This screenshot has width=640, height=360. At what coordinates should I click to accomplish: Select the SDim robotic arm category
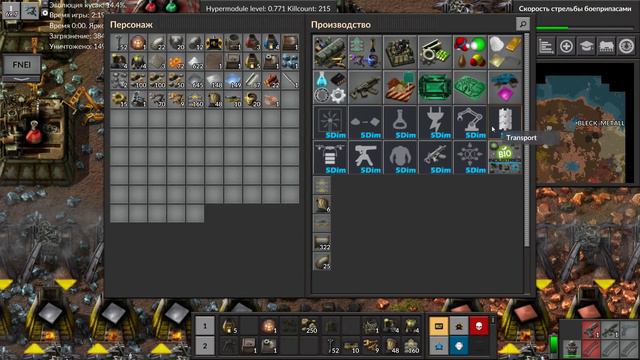(470, 122)
